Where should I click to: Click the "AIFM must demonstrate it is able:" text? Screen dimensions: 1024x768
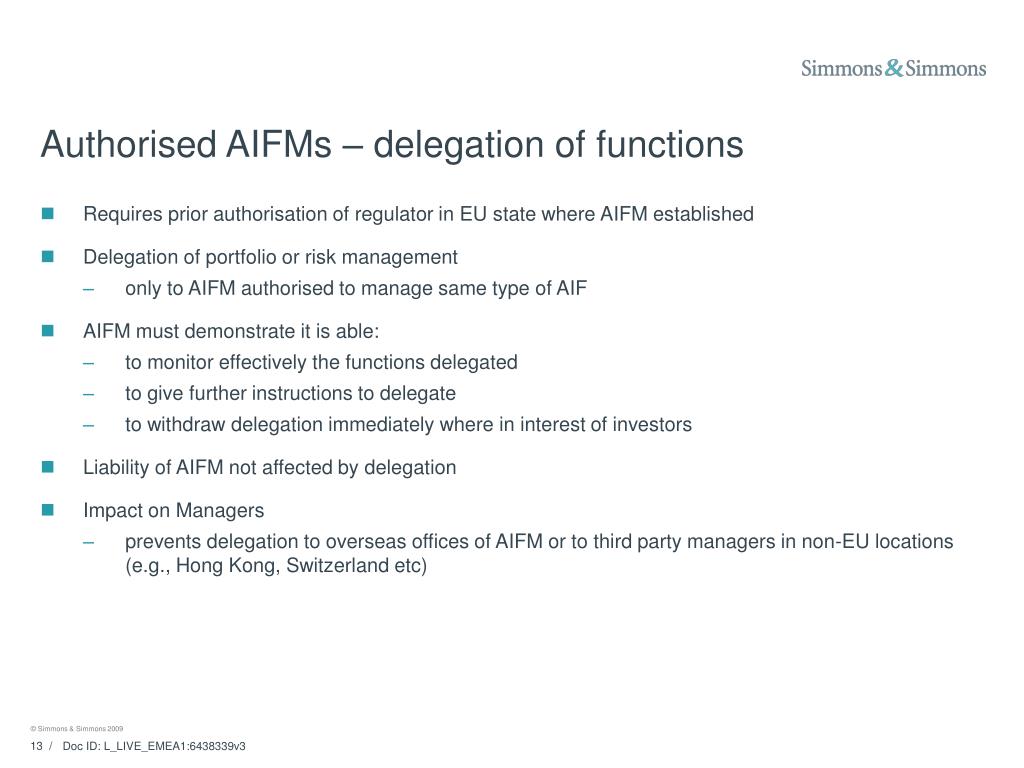point(231,332)
